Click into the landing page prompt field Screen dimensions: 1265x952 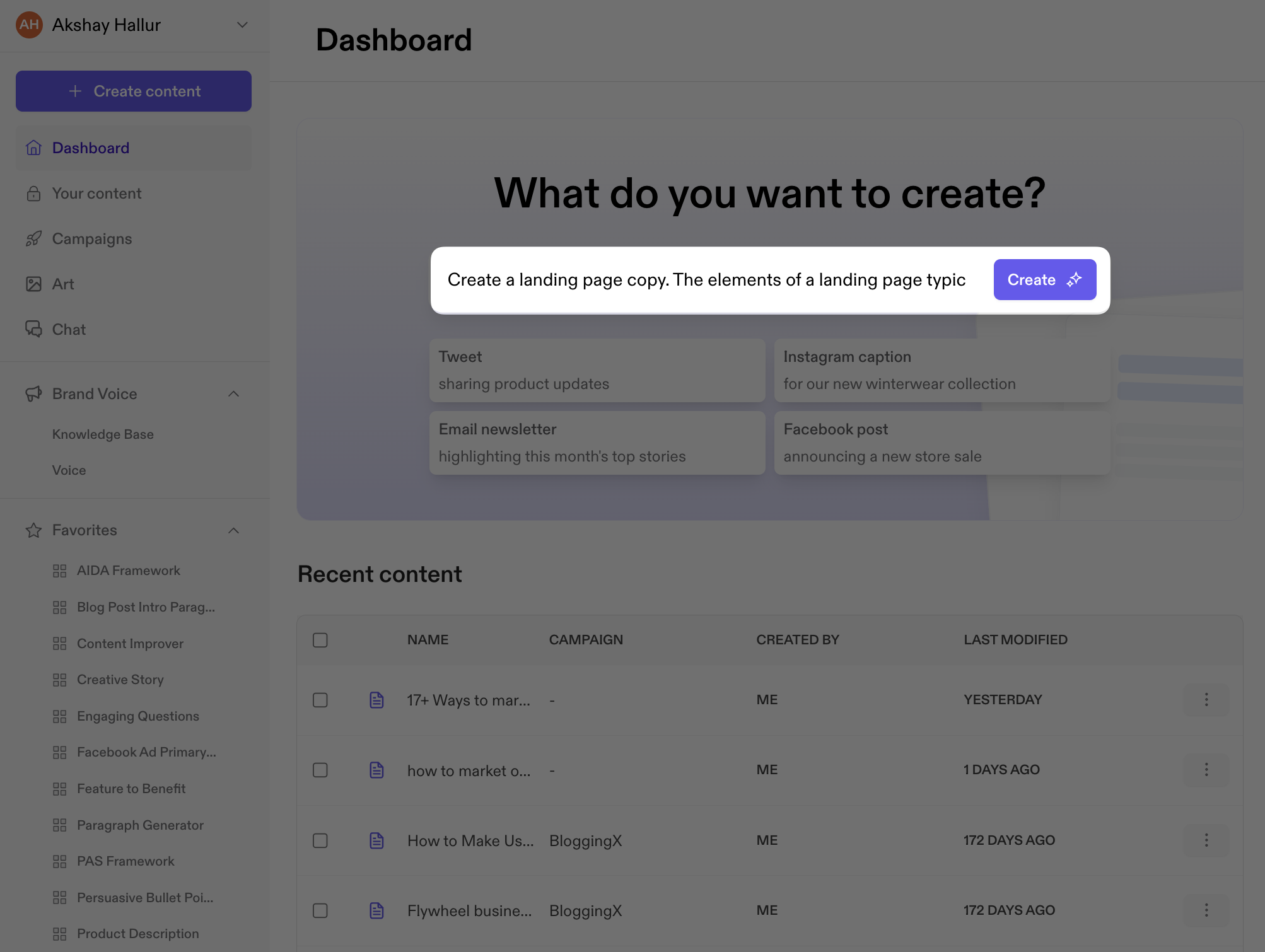706,280
